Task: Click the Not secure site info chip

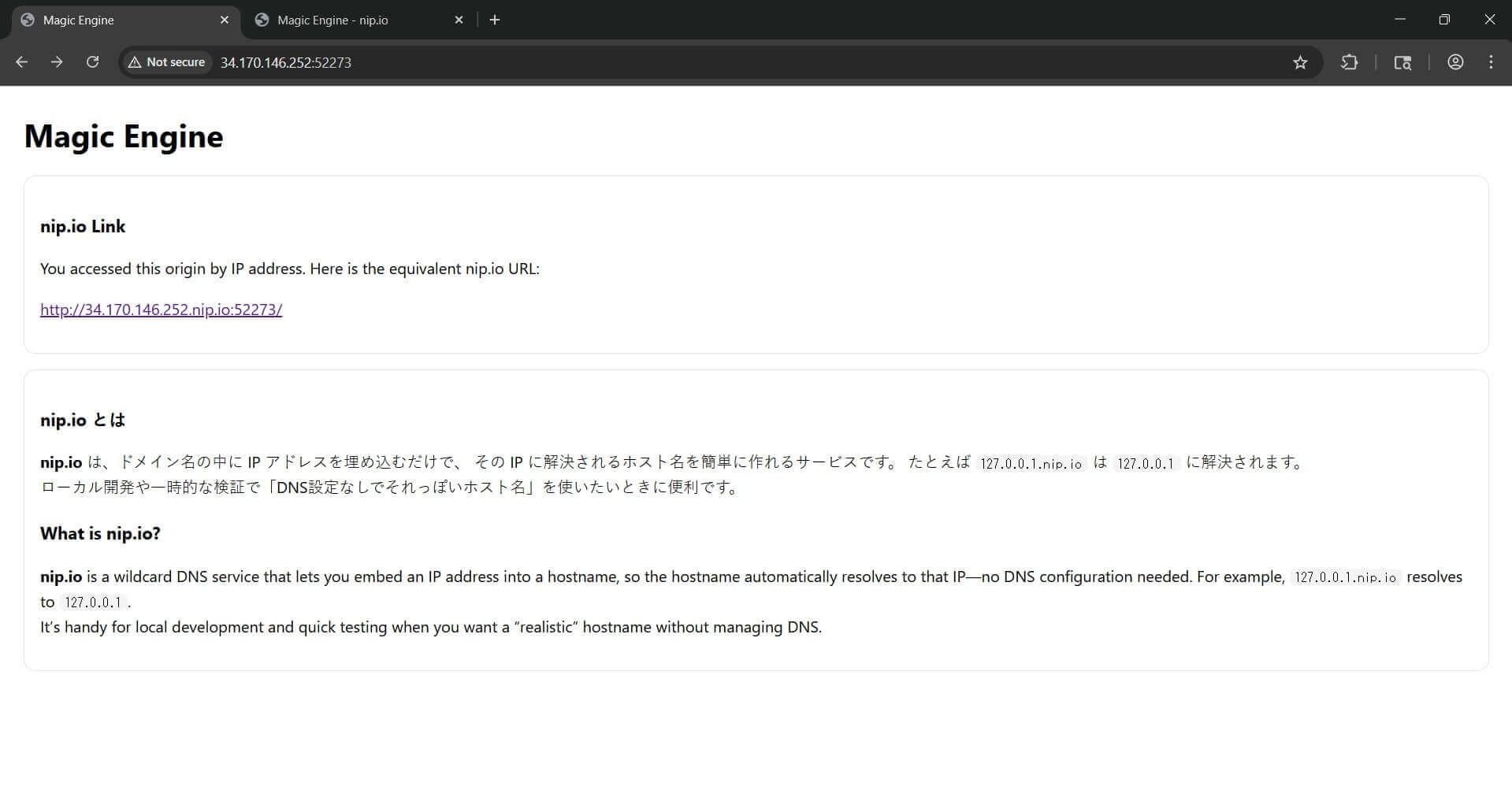Action: coord(167,62)
